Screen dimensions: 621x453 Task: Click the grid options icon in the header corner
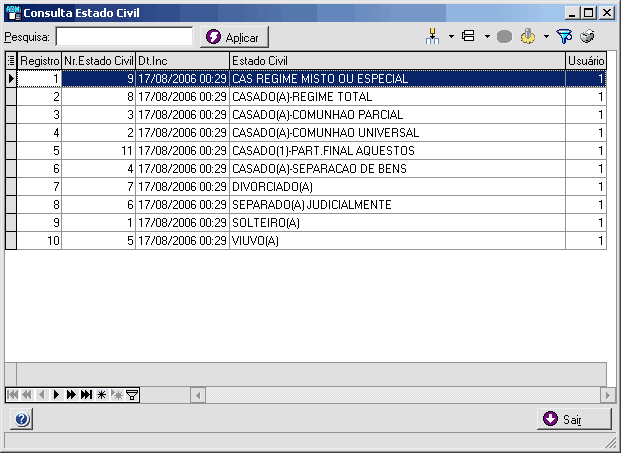[x=11, y=61]
